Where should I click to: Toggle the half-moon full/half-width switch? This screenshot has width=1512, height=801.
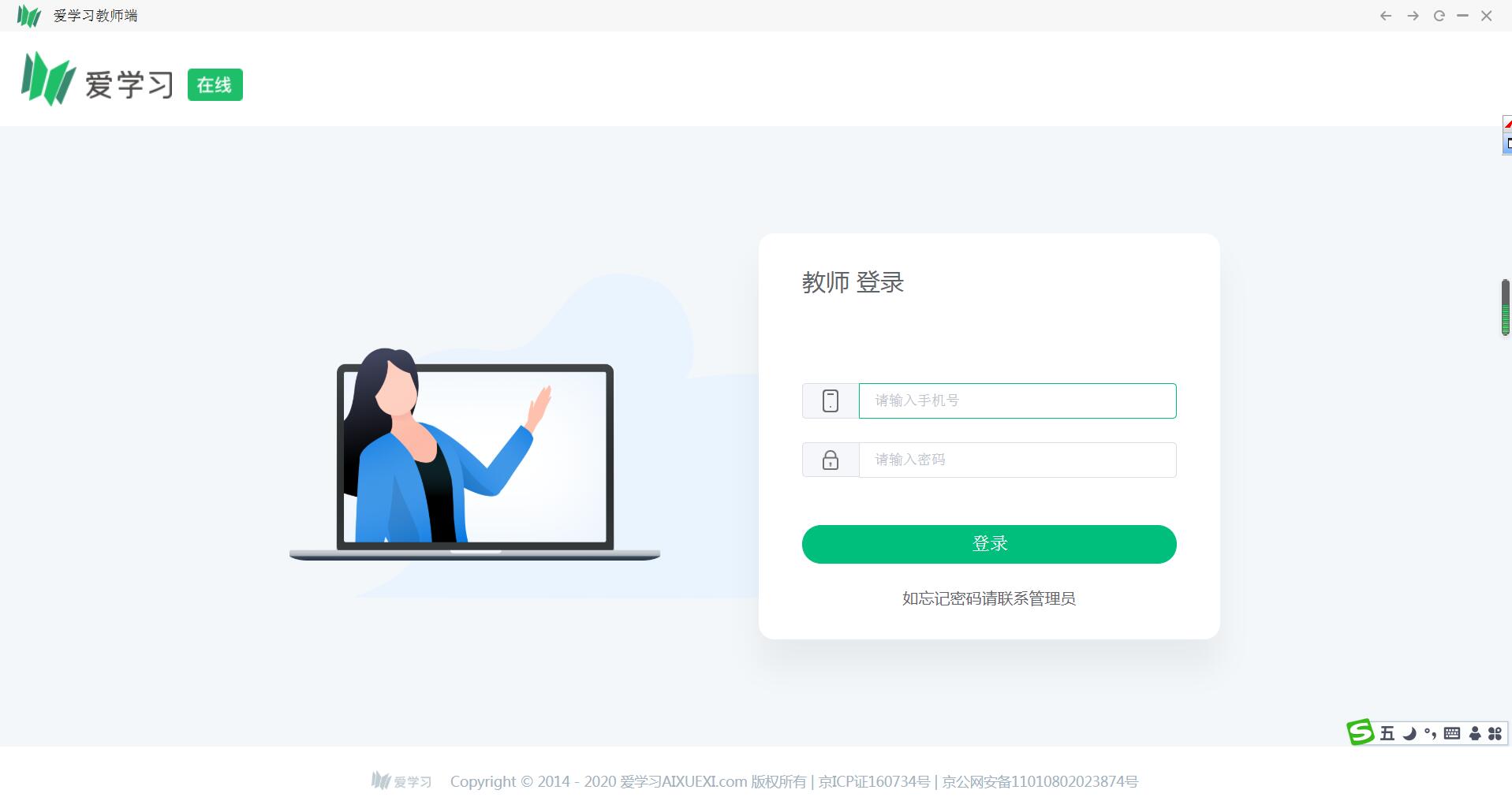pos(1409,733)
